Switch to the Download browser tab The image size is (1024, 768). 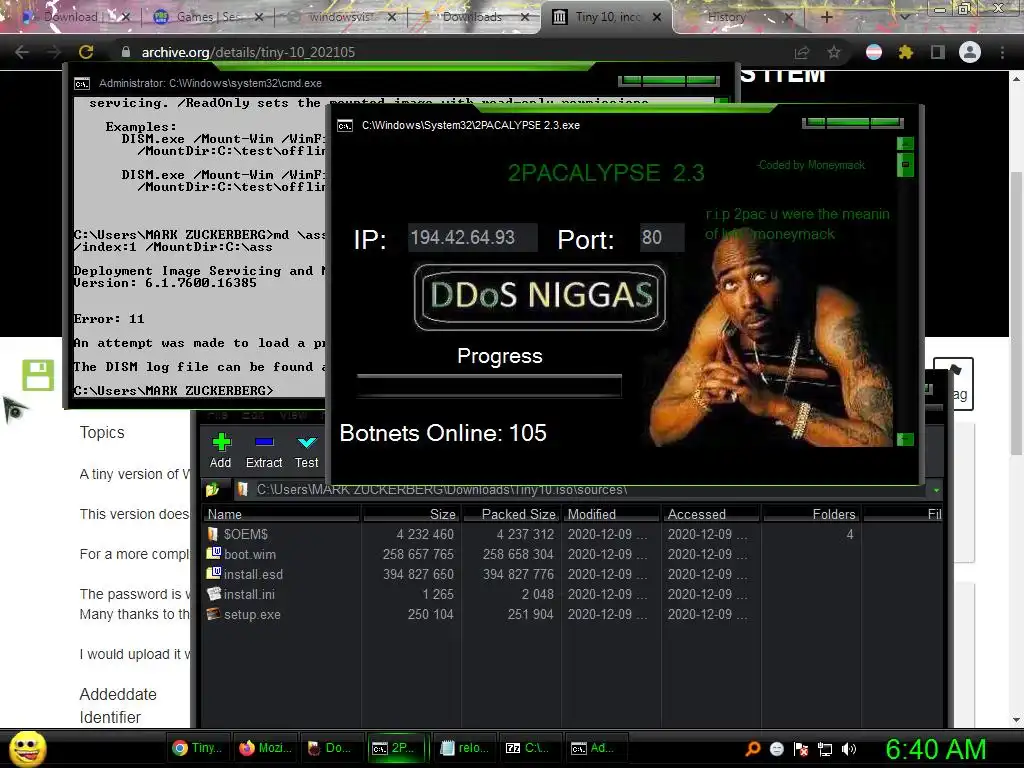pos(71,17)
